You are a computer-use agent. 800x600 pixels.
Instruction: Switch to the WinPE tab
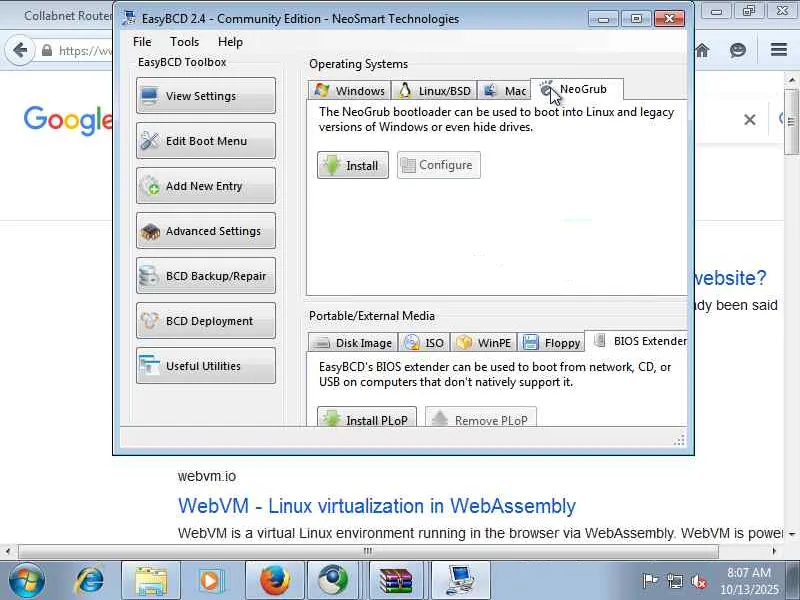pyautogui.click(x=484, y=342)
